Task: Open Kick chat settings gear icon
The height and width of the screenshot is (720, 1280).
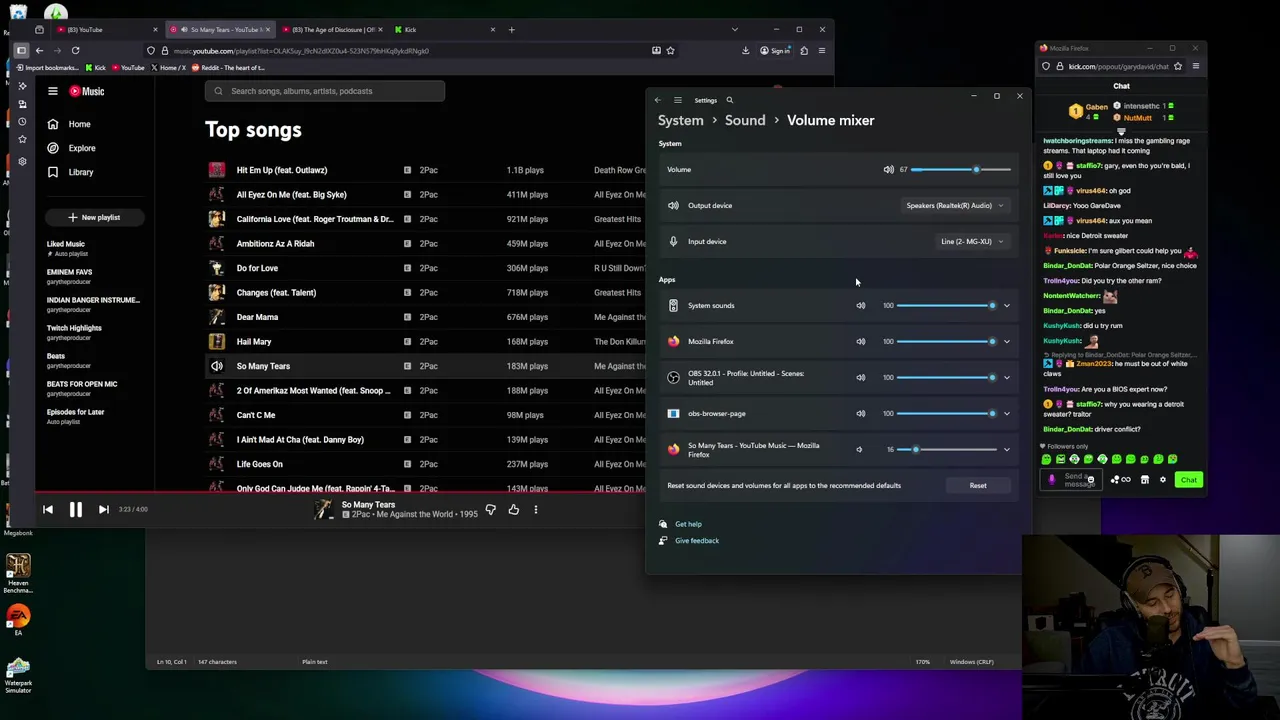Action: tap(1162, 480)
